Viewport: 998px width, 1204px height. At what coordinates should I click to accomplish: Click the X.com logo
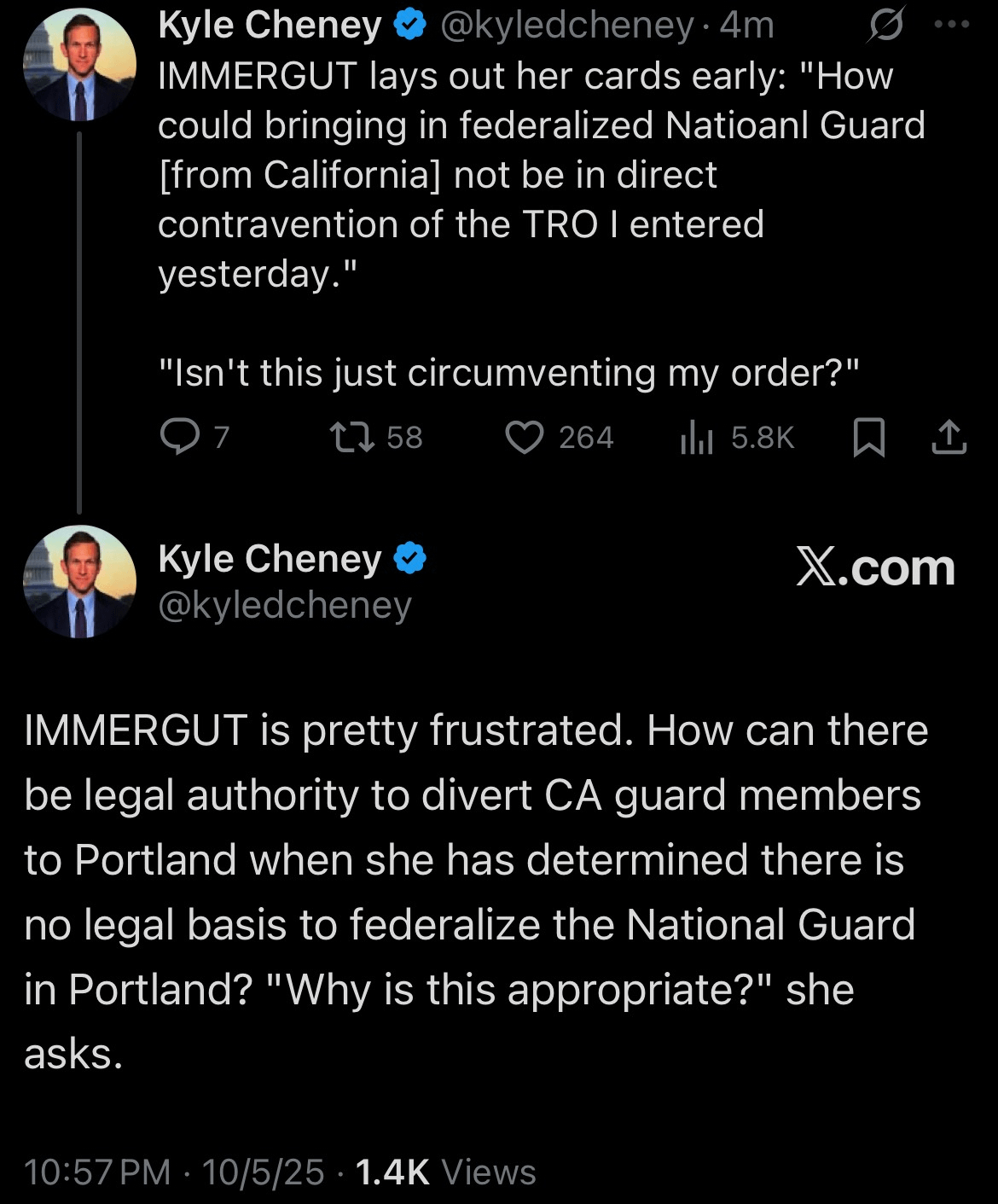point(875,567)
